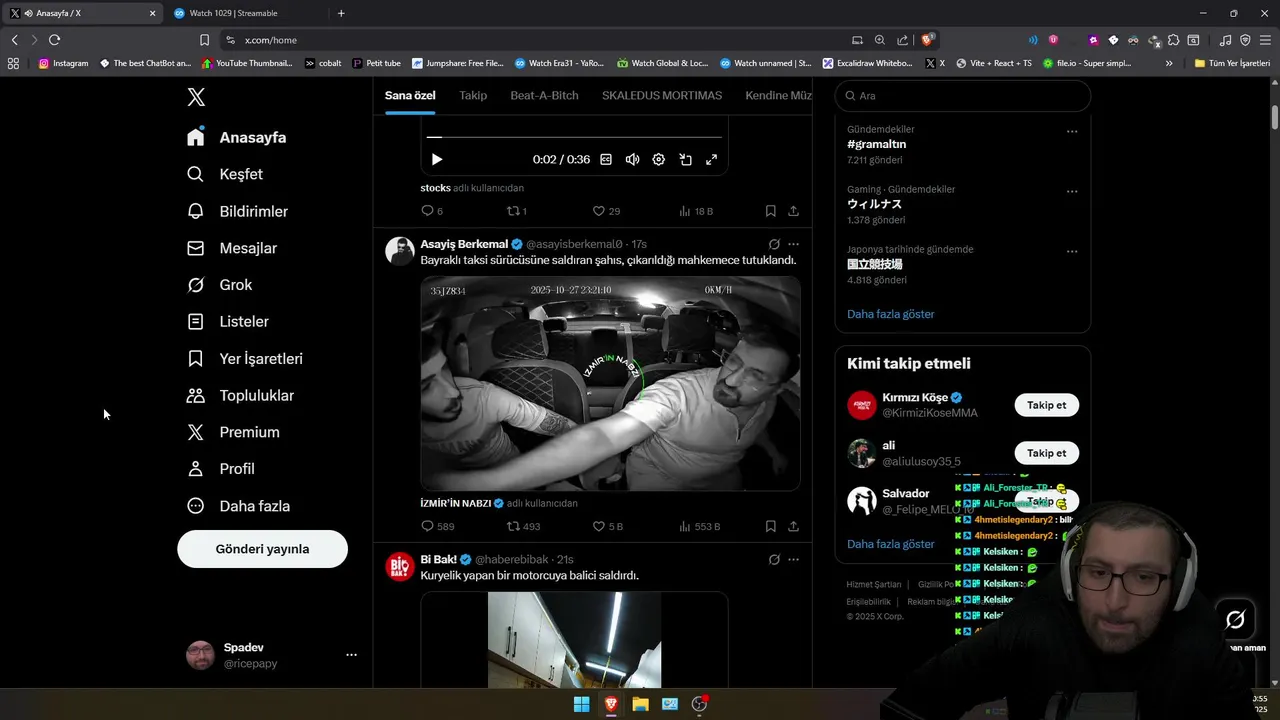Bookmark this page in address bar
1280x720 pixels.
[204, 40]
